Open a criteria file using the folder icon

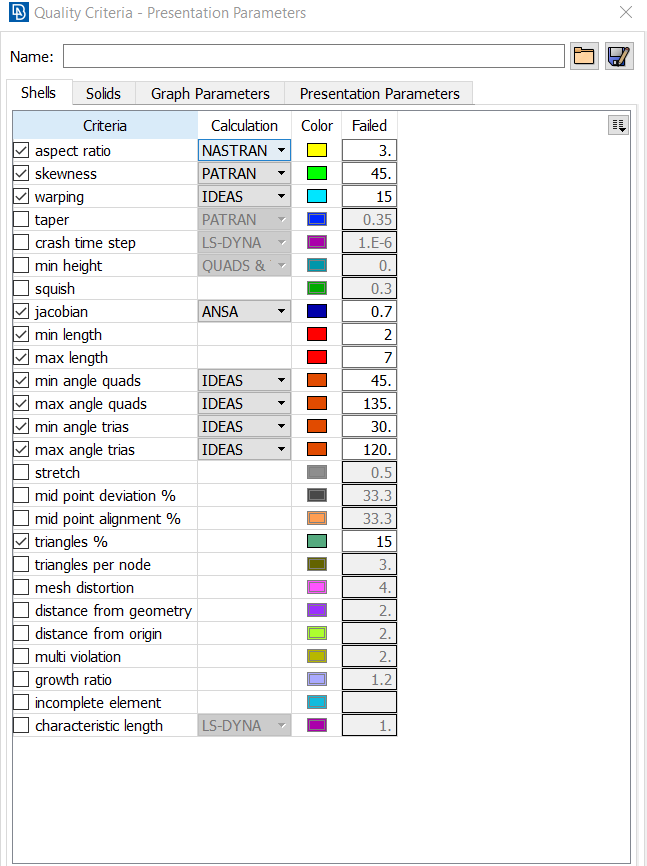(x=584, y=56)
